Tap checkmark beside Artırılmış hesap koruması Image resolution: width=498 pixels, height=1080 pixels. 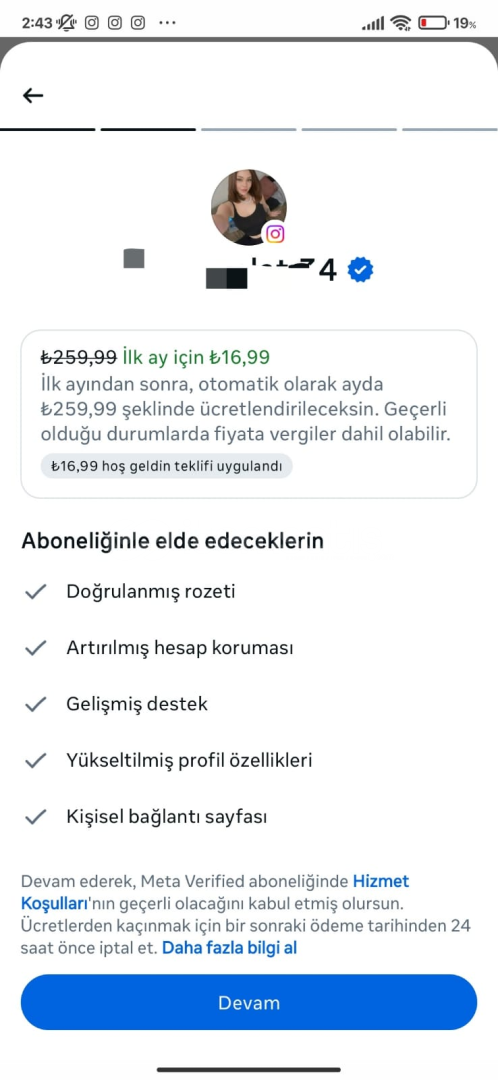click(x=35, y=648)
